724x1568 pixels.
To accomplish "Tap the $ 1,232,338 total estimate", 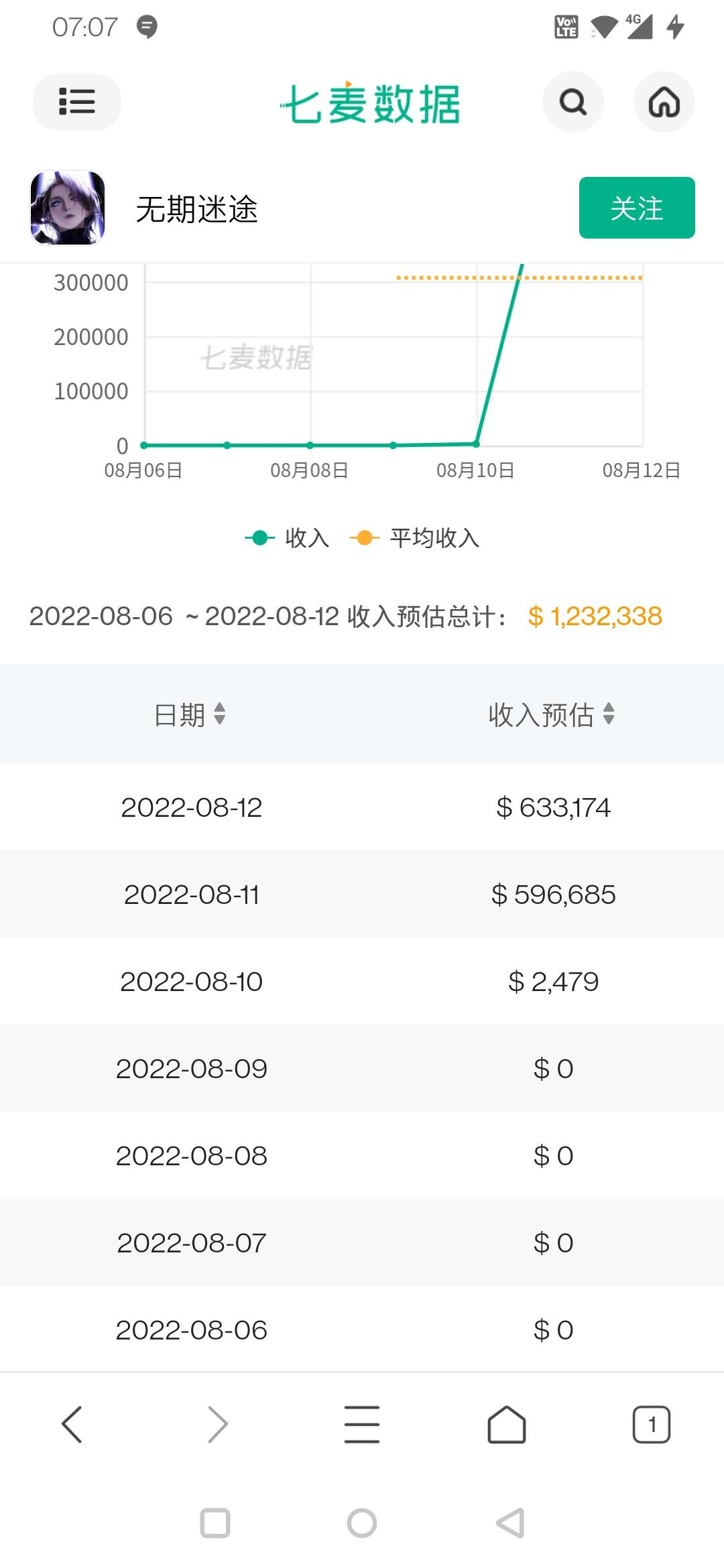I will tap(595, 616).
